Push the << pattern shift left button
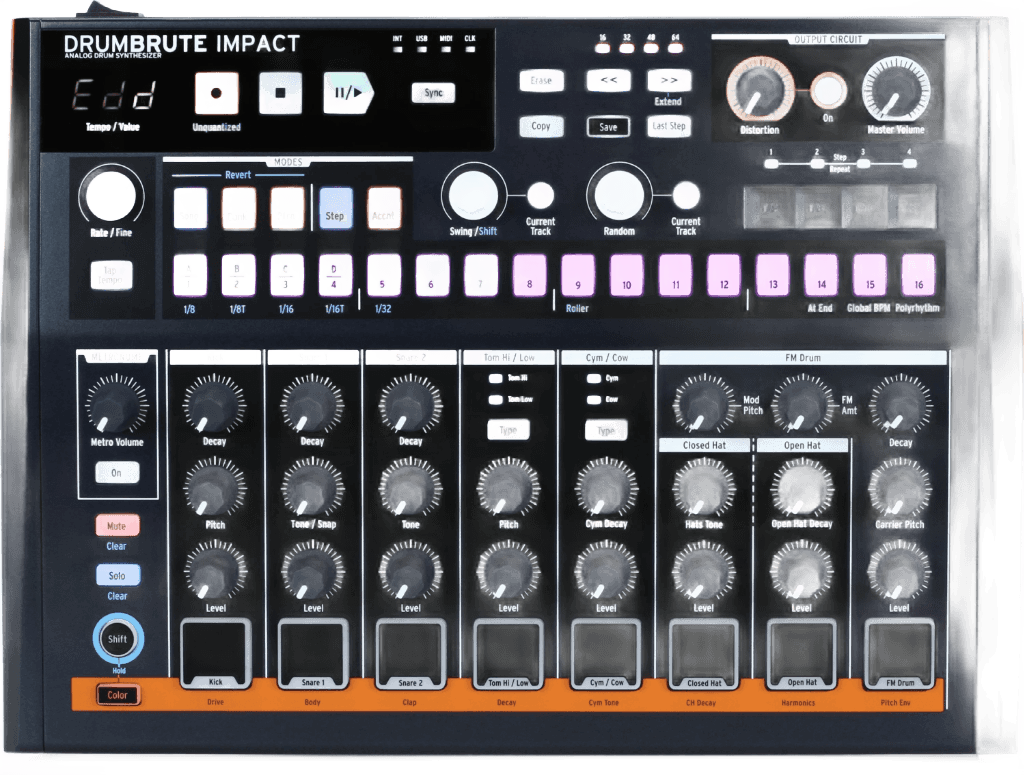The image size is (1025, 777). [x=608, y=80]
